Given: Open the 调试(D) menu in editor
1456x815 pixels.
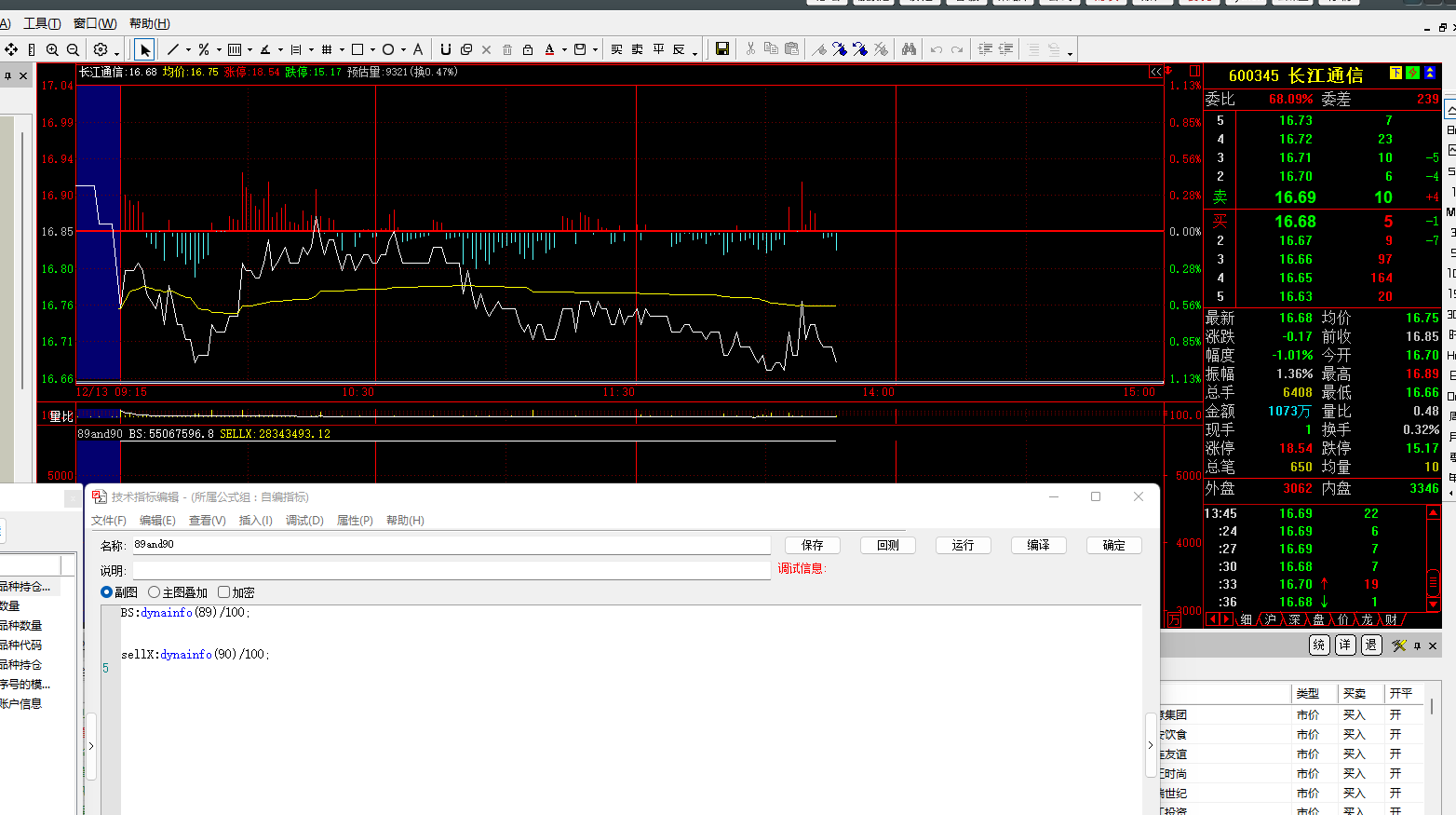Looking at the screenshot, I should 303,521.
